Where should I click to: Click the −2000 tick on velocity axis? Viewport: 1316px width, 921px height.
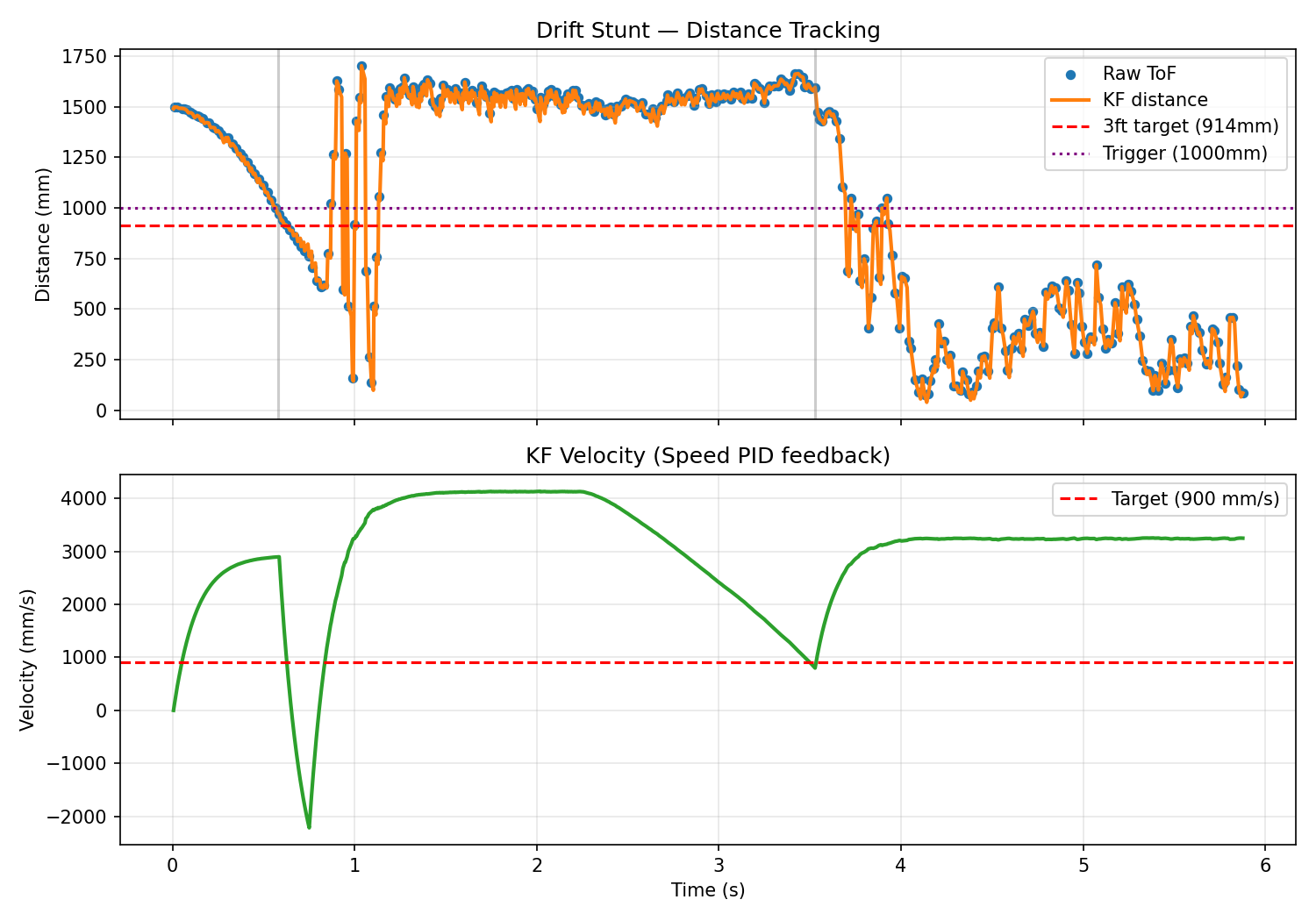tap(79, 817)
